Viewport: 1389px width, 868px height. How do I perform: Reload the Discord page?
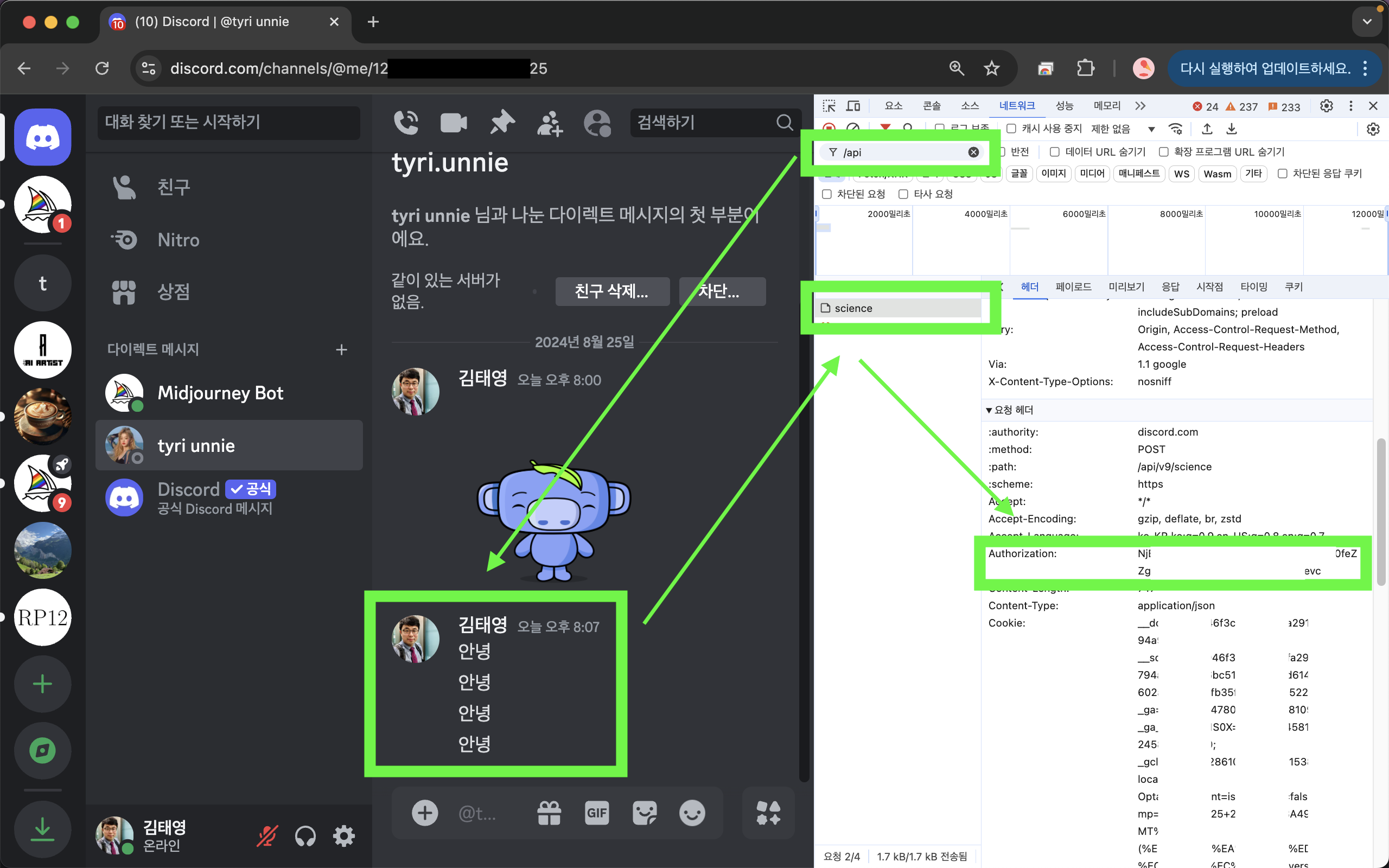(102, 68)
